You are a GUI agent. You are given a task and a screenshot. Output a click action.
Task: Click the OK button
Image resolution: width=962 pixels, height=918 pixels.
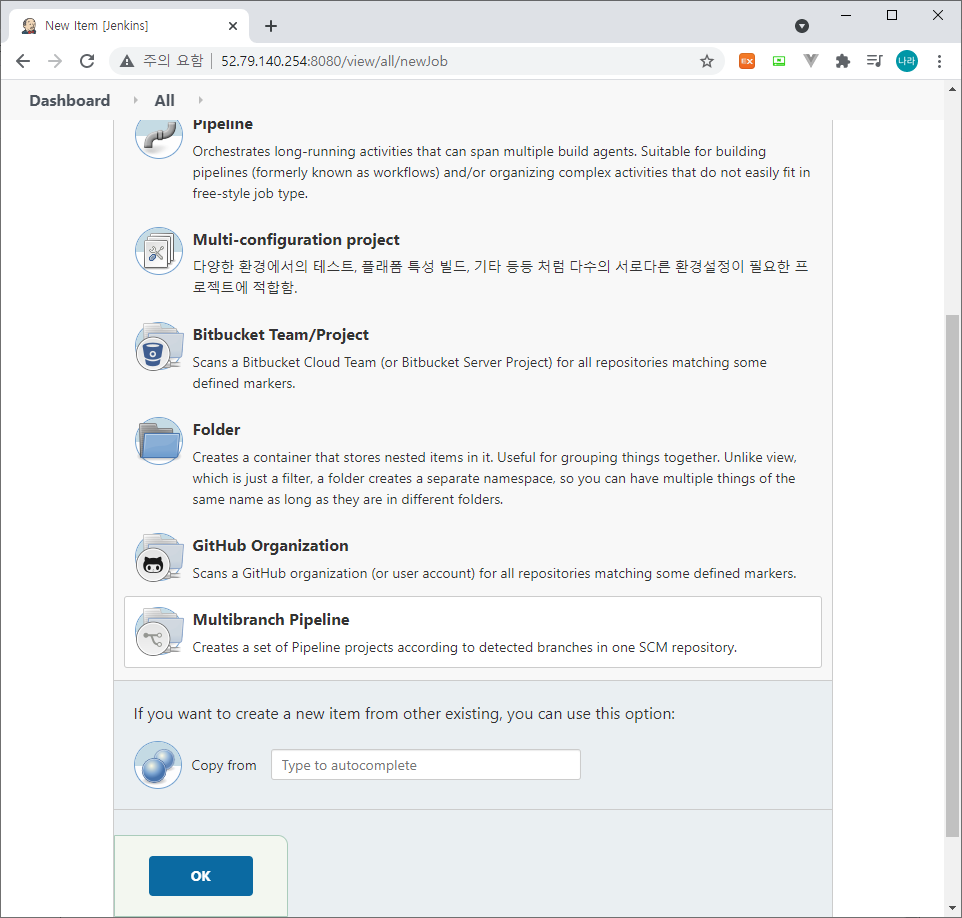[201, 876]
